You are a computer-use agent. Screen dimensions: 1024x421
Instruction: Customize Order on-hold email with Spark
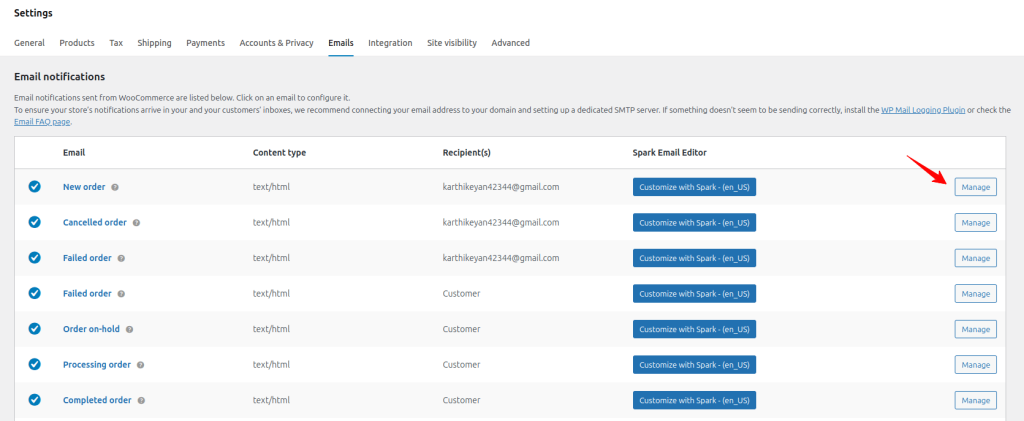pyautogui.click(x=694, y=329)
